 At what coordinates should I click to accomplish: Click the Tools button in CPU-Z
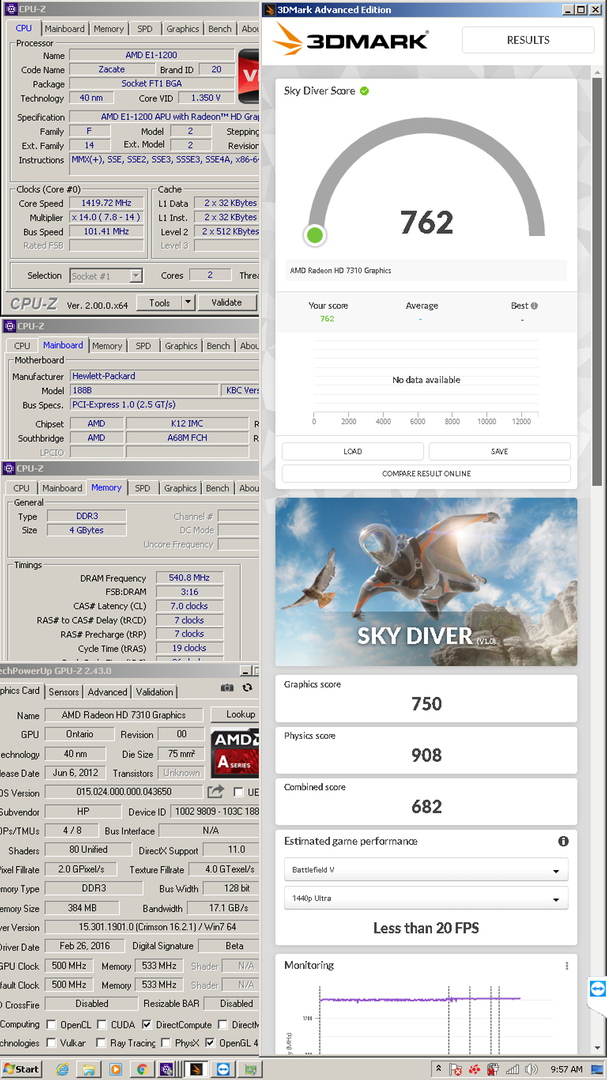coord(159,302)
